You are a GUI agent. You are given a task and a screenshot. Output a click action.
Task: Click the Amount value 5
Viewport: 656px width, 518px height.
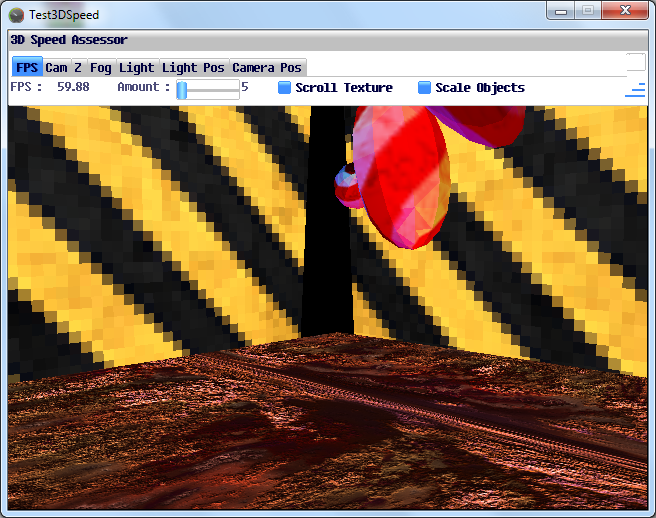tap(245, 87)
